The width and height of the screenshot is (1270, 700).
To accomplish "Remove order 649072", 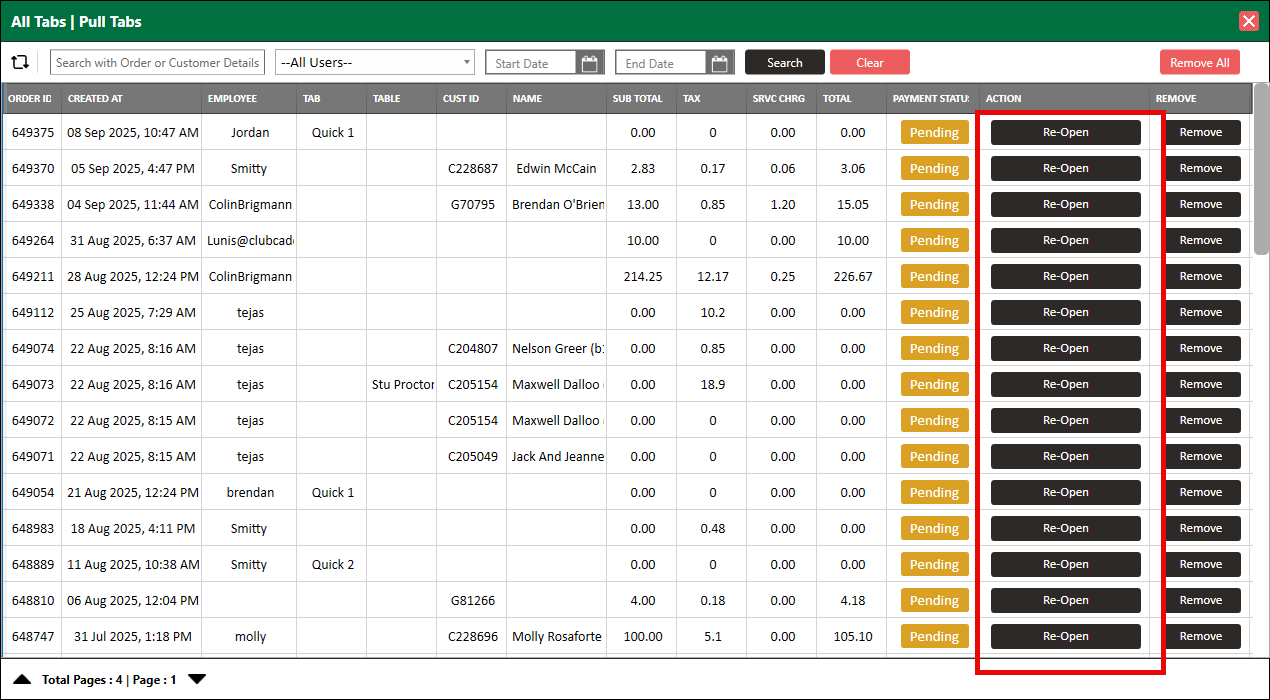I will point(1201,420).
